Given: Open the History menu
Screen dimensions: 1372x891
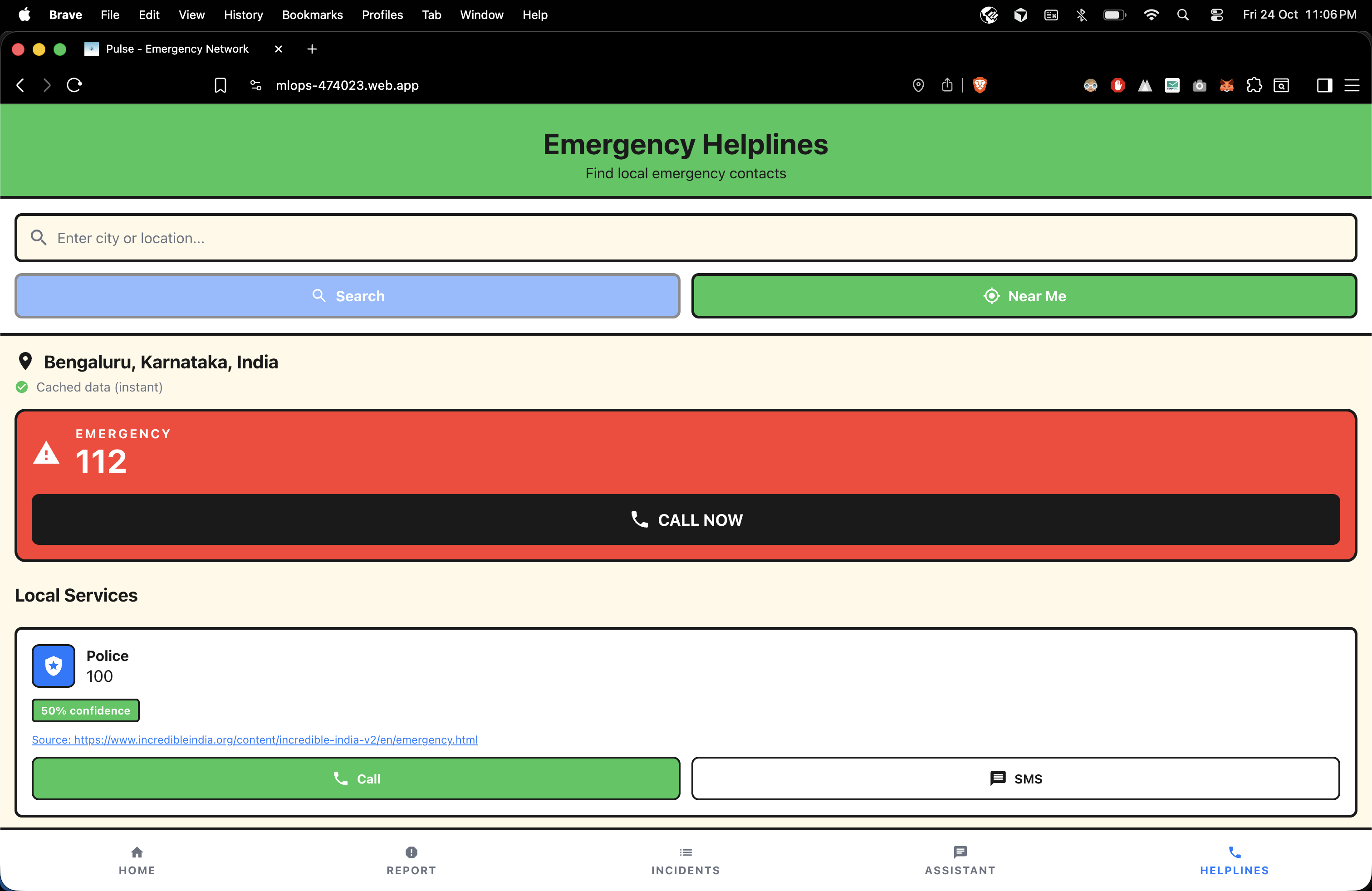Looking at the screenshot, I should (x=243, y=15).
